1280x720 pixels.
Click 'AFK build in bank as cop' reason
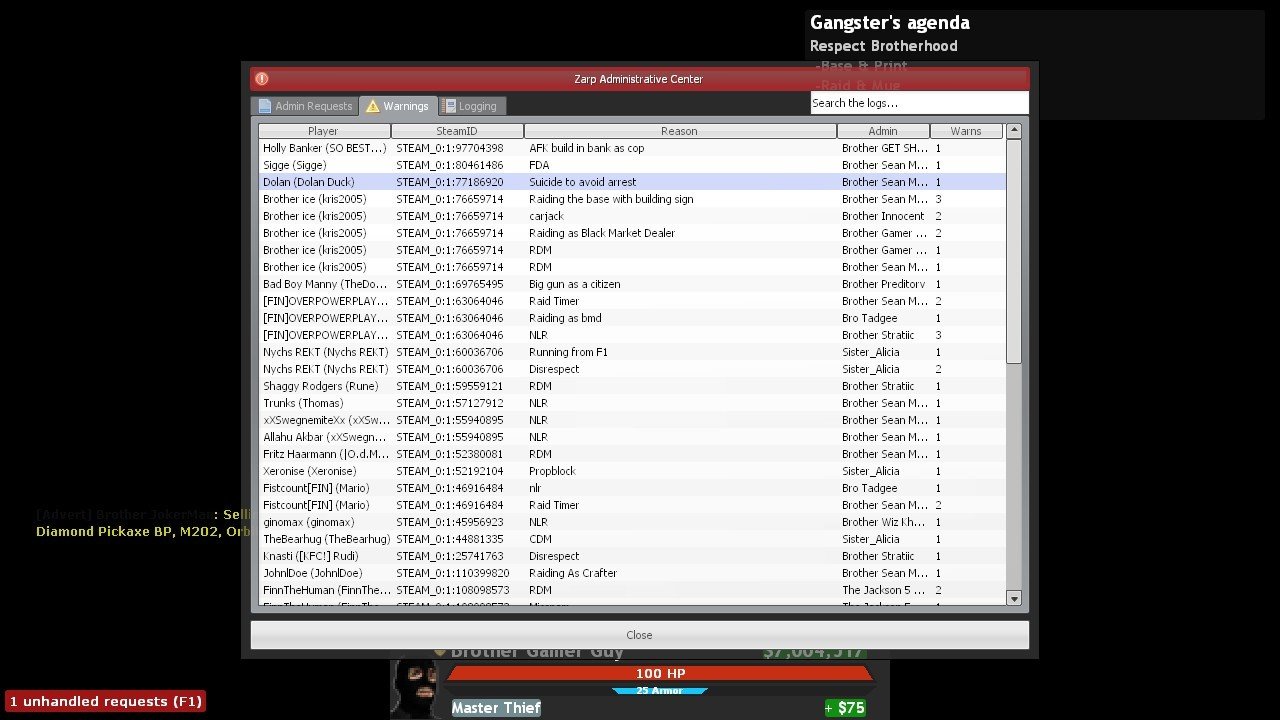click(x=587, y=148)
